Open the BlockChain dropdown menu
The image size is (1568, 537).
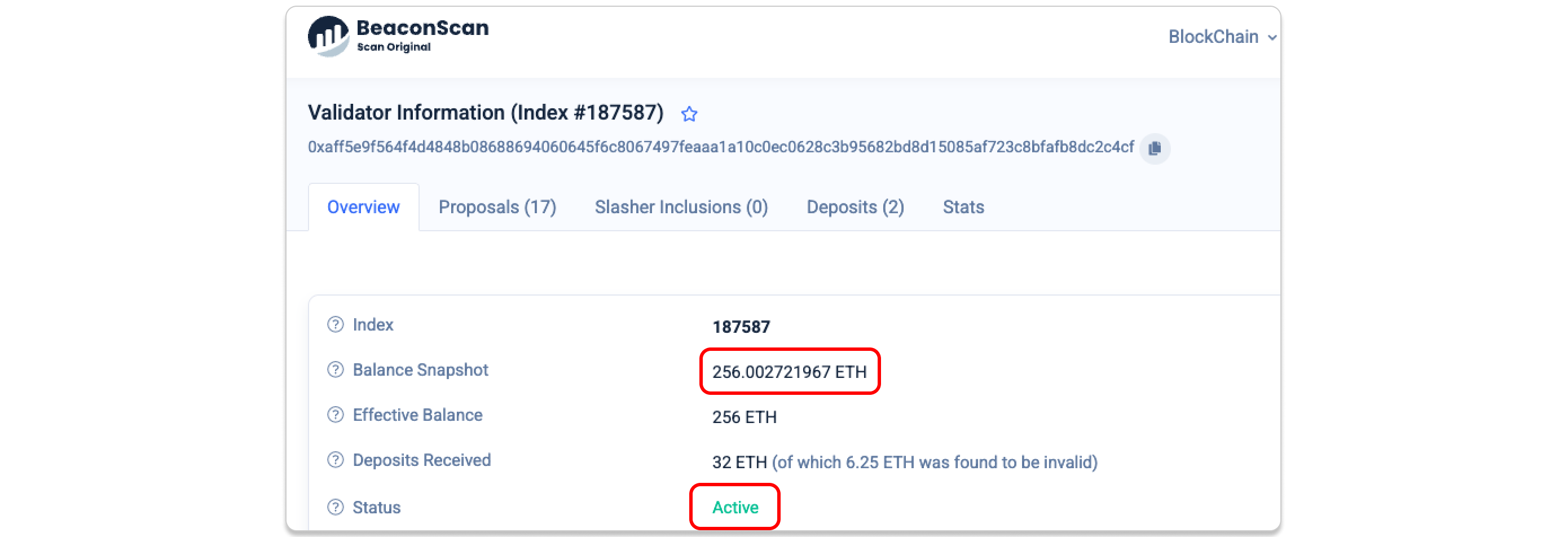pyautogui.click(x=1222, y=37)
